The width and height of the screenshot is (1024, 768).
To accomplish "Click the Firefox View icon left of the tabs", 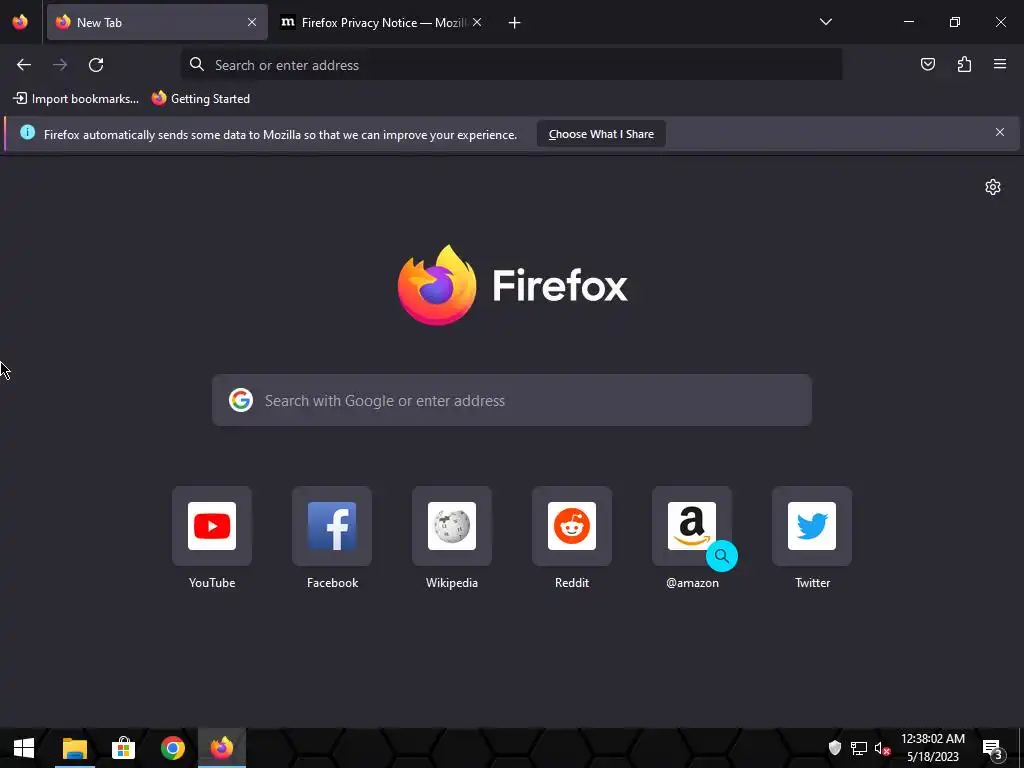I will (x=20, y=22).
